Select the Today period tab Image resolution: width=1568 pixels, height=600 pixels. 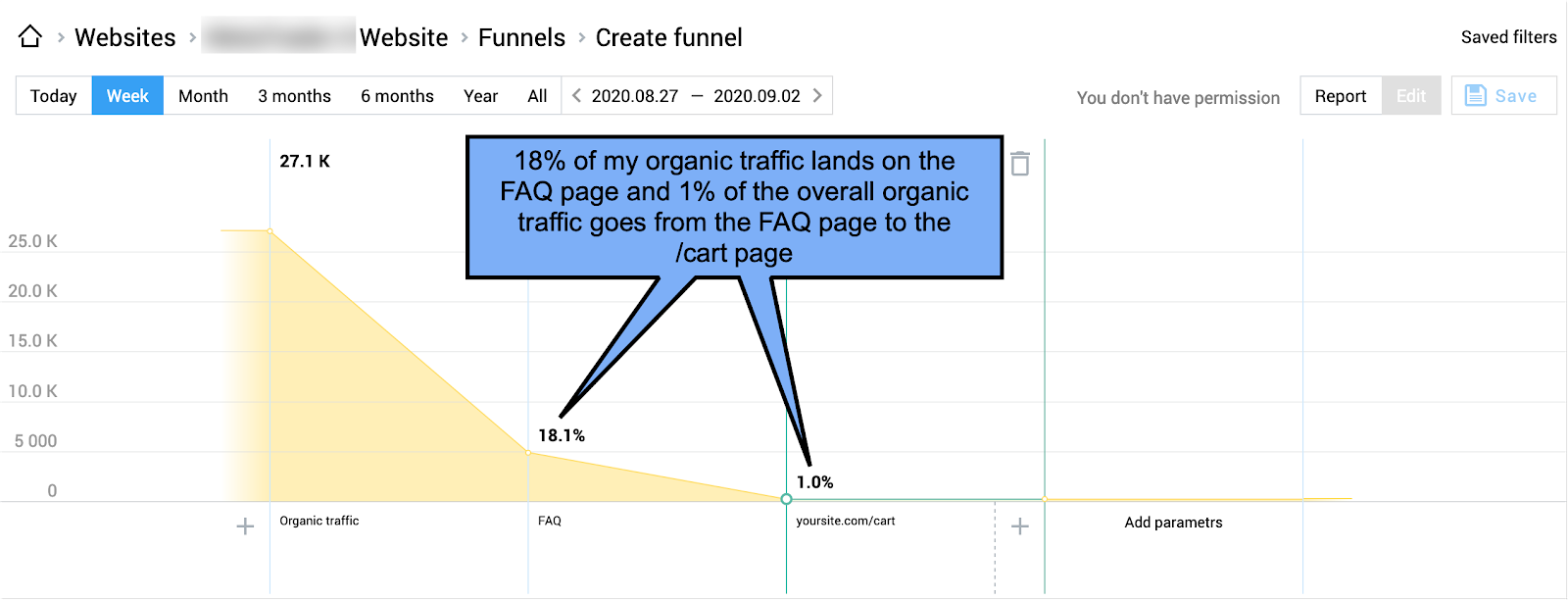click(54, 96)
